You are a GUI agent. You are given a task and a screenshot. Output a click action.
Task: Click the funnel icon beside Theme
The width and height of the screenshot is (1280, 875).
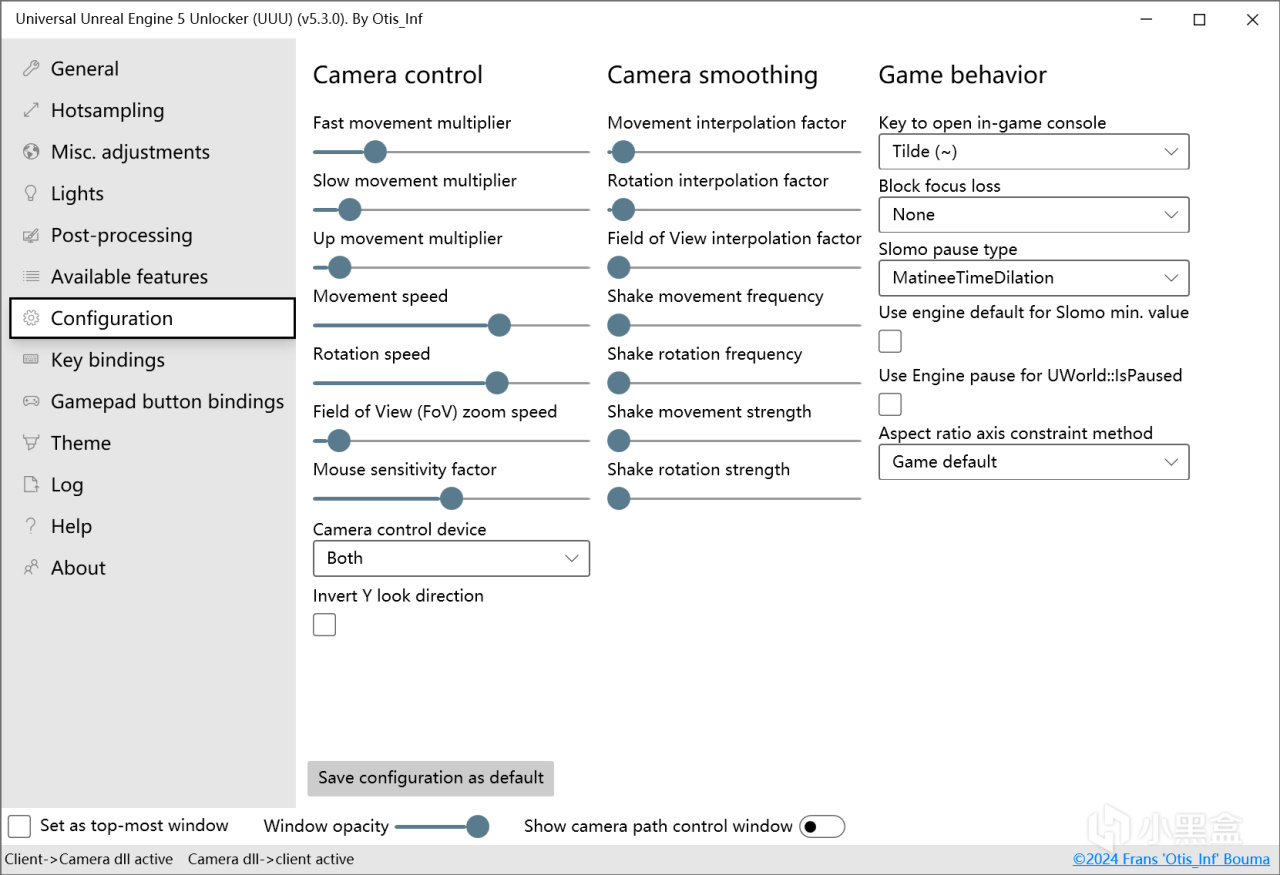(31, 443)
